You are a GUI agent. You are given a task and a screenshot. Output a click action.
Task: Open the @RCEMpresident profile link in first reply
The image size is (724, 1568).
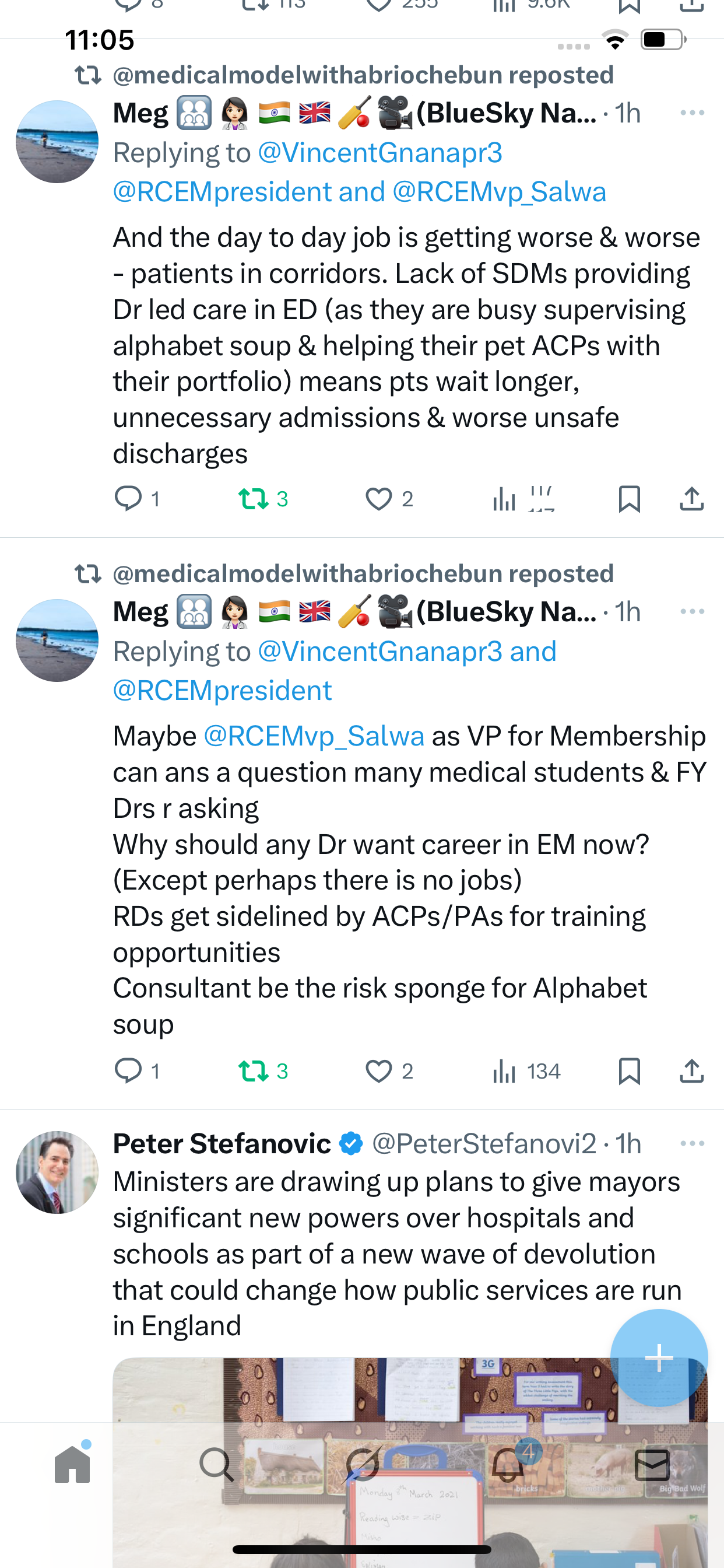(223, 192)
